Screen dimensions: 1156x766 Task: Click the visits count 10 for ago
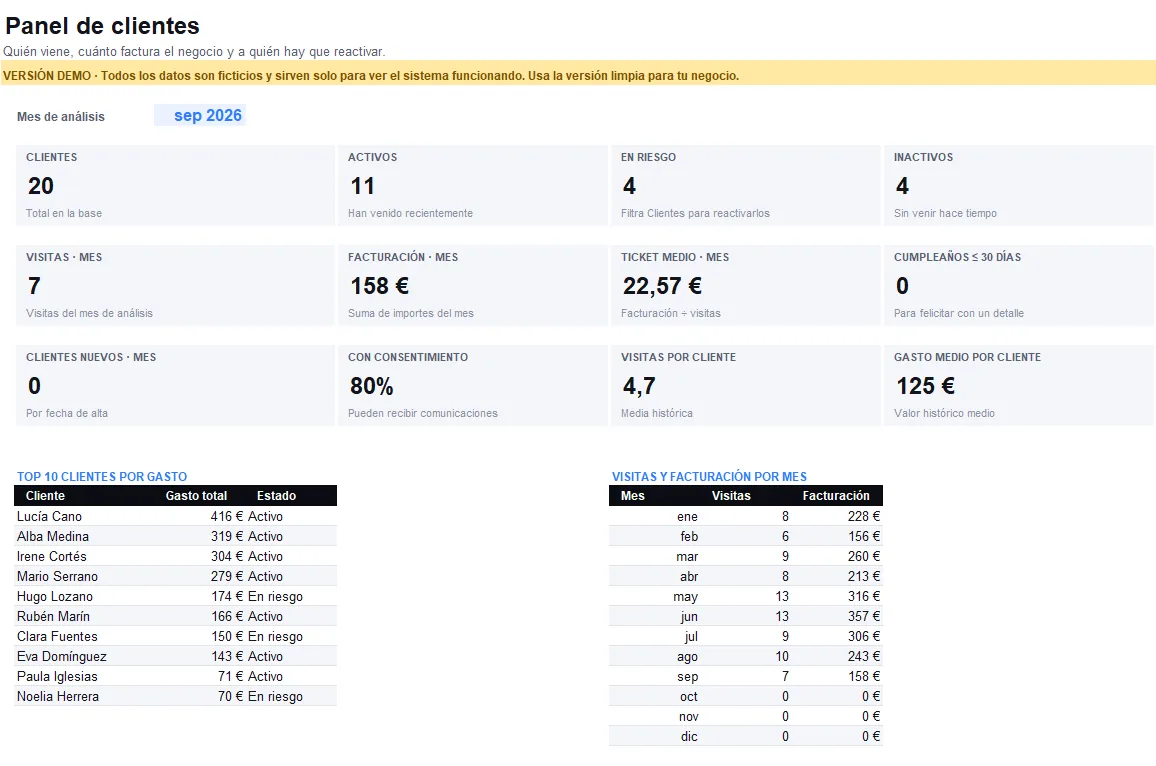pos(781,656)
